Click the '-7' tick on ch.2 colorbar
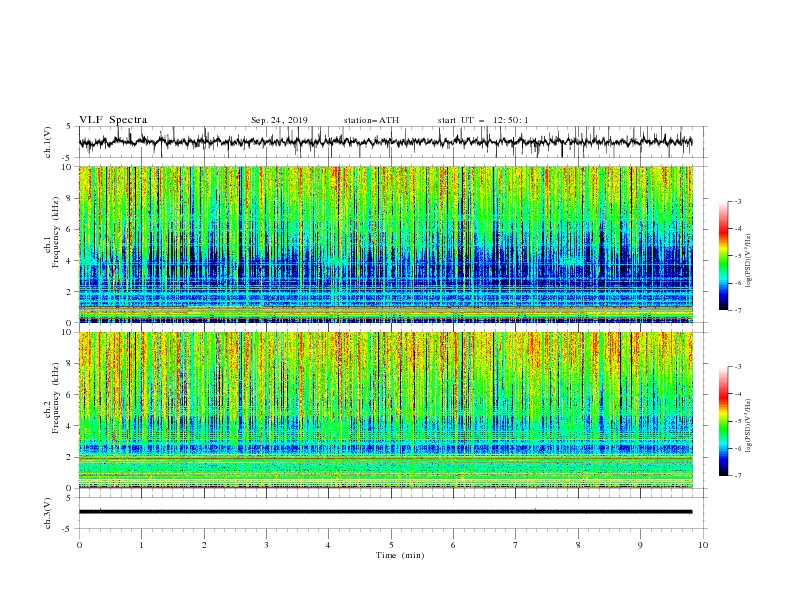The height and width of the screenshot is (612, 792). [x=737, y=475]
